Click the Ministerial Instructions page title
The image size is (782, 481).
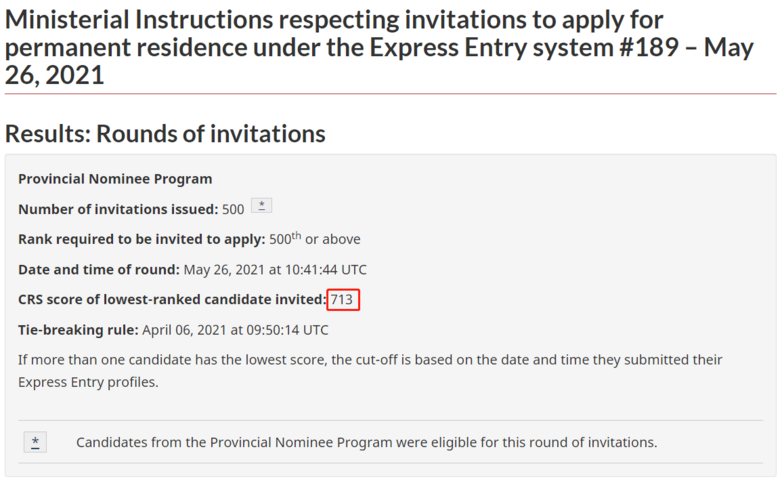[379, 47]
